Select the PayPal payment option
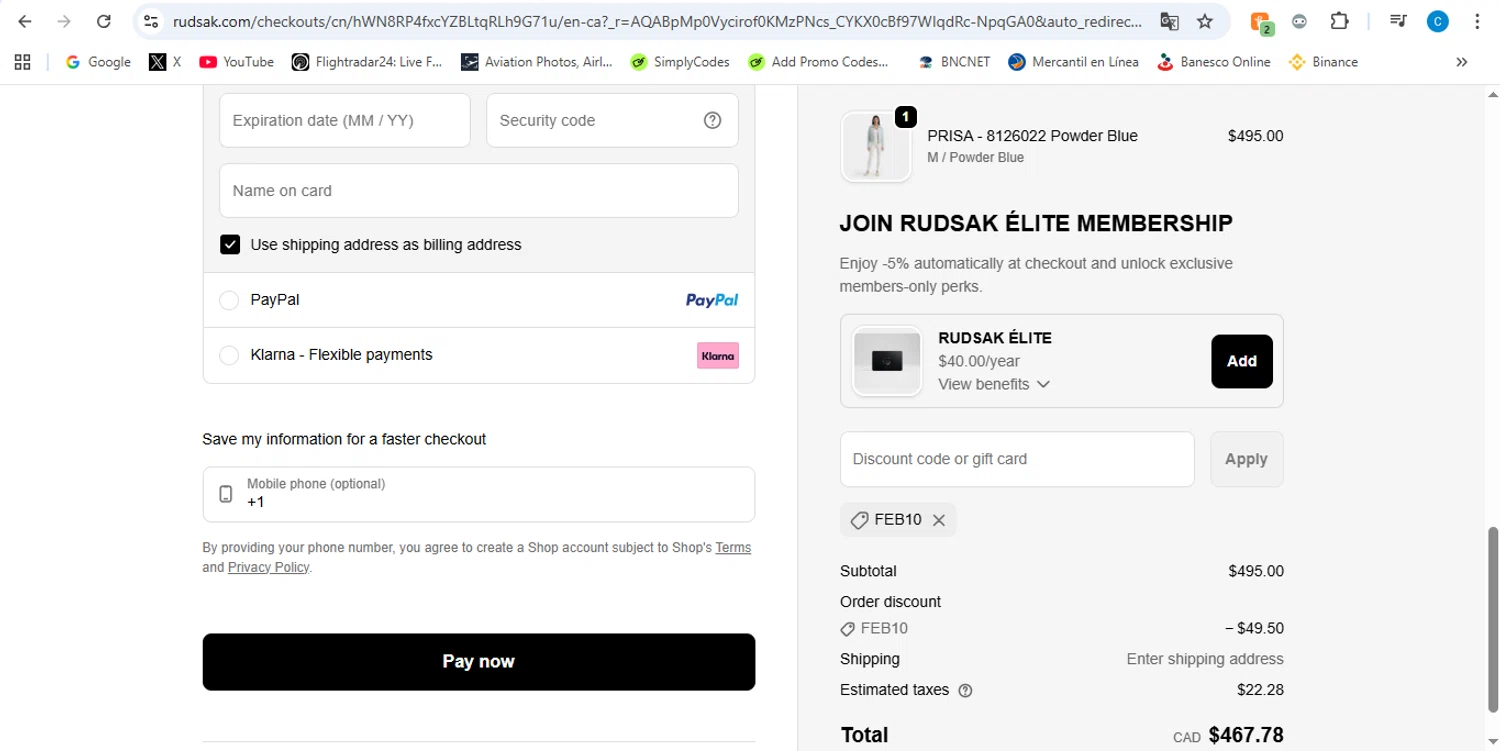The height and width of the screenshot is (751, 1500). coord(229,300)
